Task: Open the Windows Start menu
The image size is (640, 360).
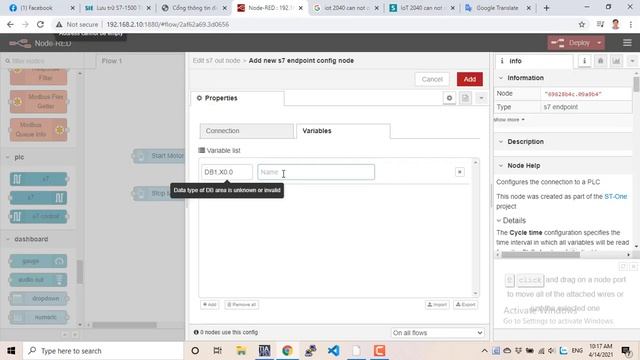Action: (11, 351)
